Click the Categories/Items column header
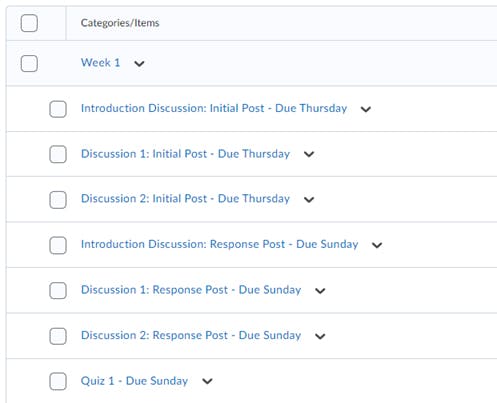497x403 pixels. (120, 23)
